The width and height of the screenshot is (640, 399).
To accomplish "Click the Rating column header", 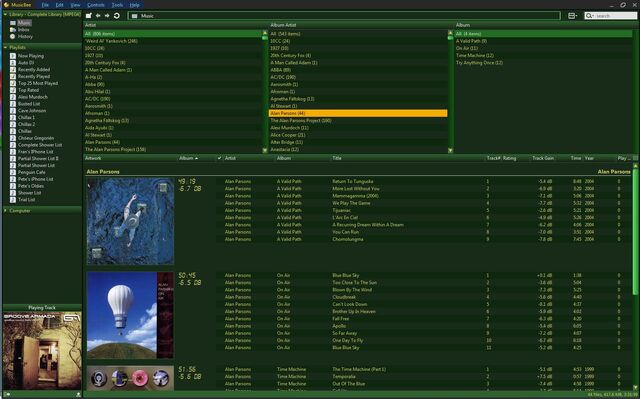I will tap(509, 158).
